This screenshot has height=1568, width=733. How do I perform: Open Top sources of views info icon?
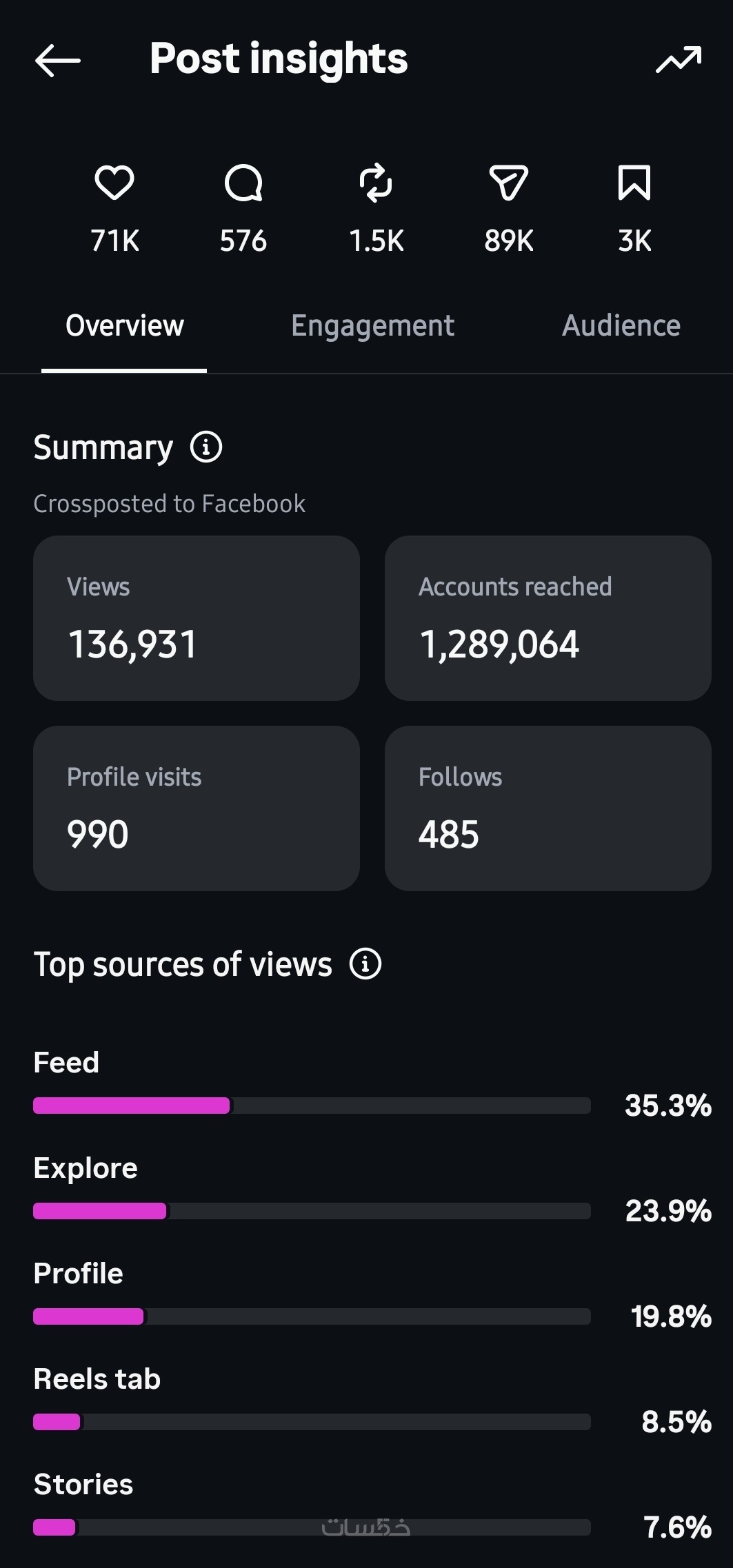[x=365, y=964]
